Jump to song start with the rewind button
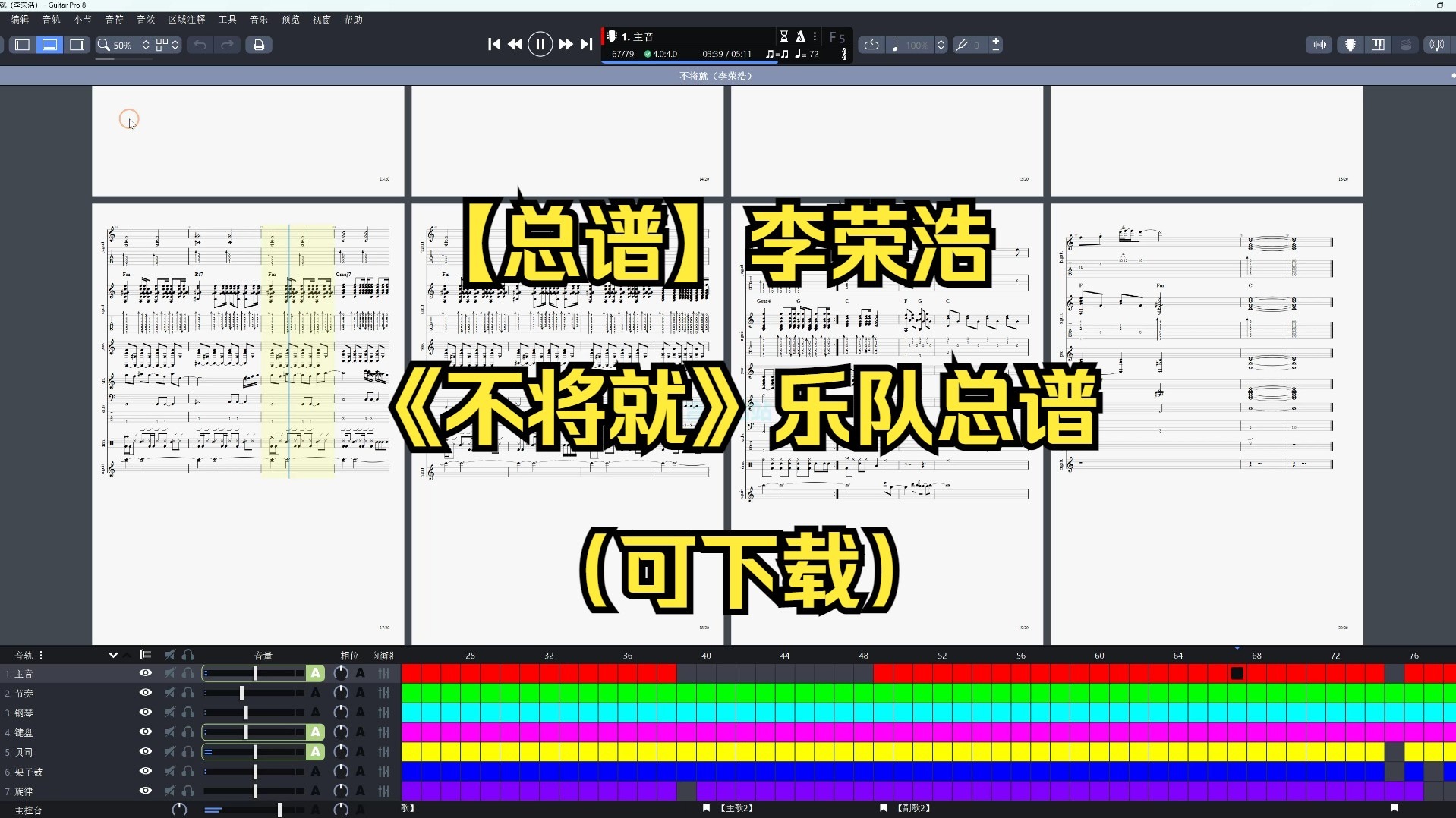 click(493, 44)
